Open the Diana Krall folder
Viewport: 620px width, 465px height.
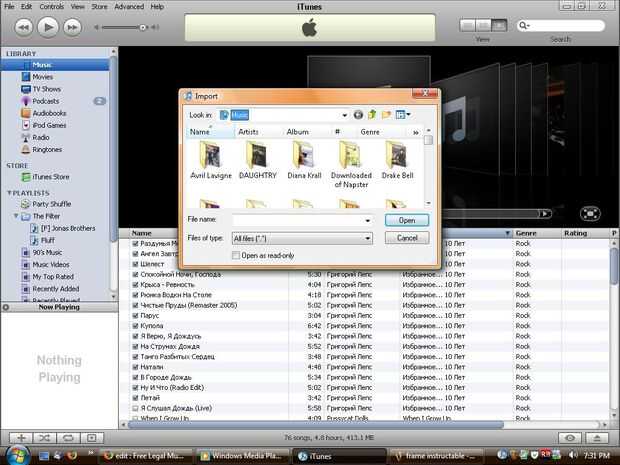(x=304, y=161)
